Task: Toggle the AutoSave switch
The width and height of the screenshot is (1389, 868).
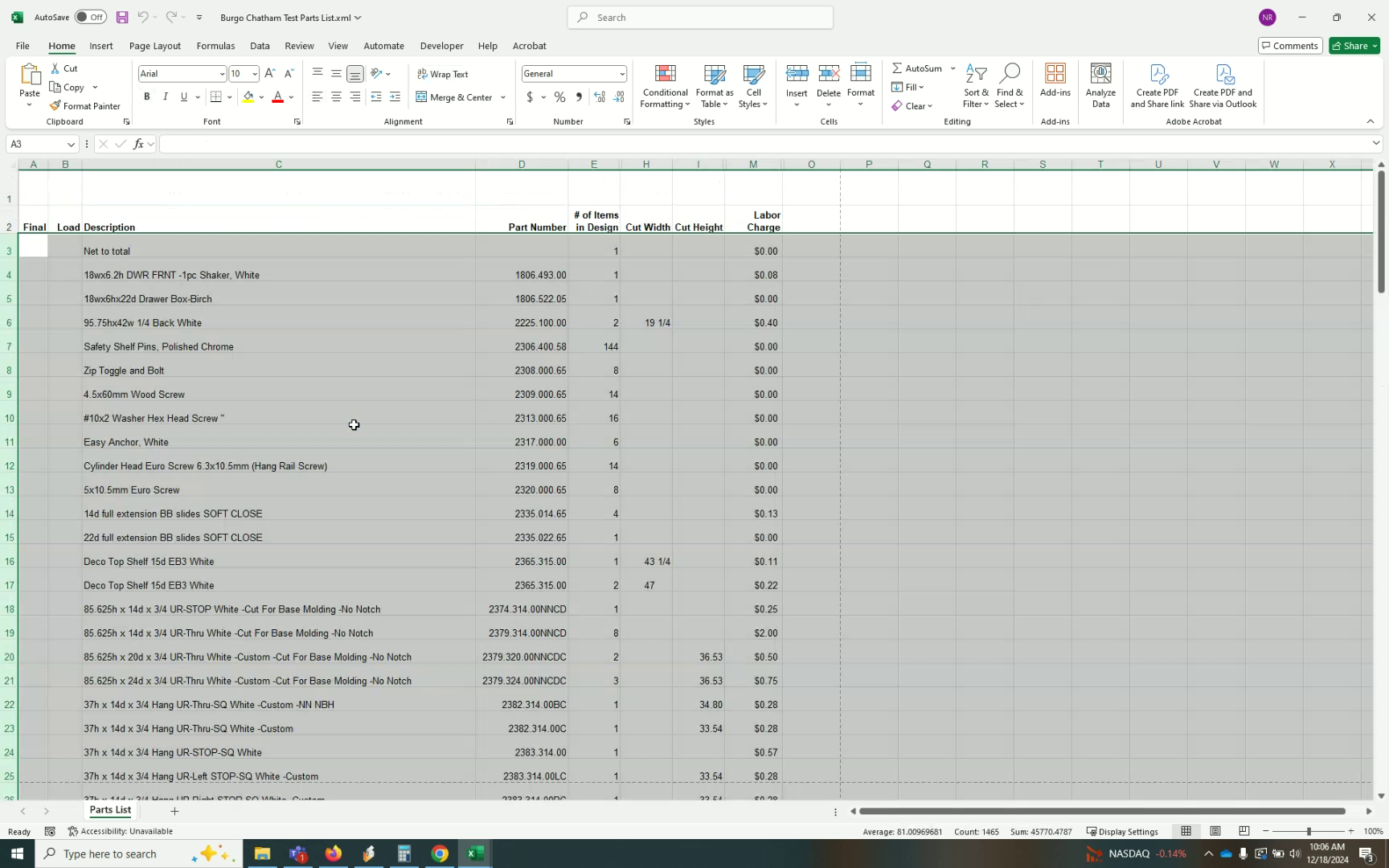Action: tap(90, 17)
